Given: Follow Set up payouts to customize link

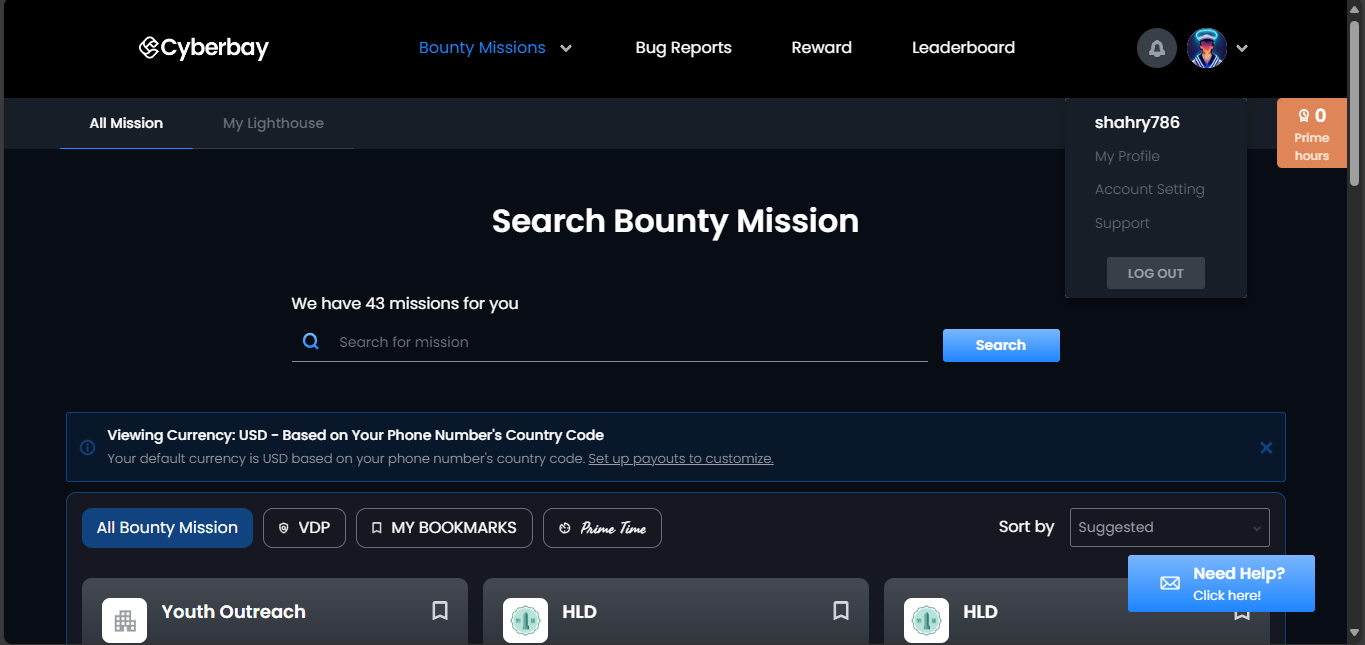Looking at the screenshot, I should 681,458.
